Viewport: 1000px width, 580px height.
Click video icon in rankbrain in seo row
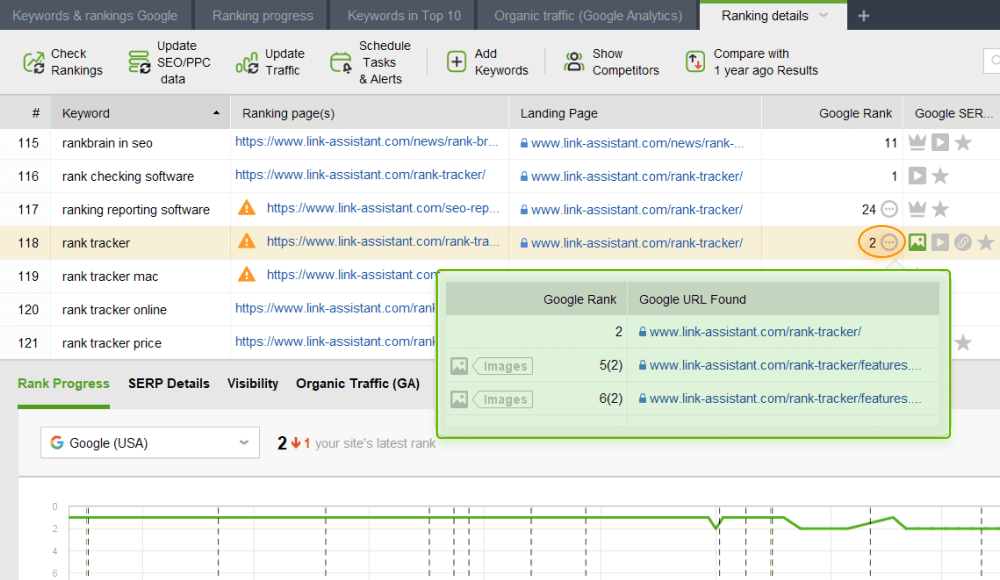pyautogui.click(x=940, y=143)
